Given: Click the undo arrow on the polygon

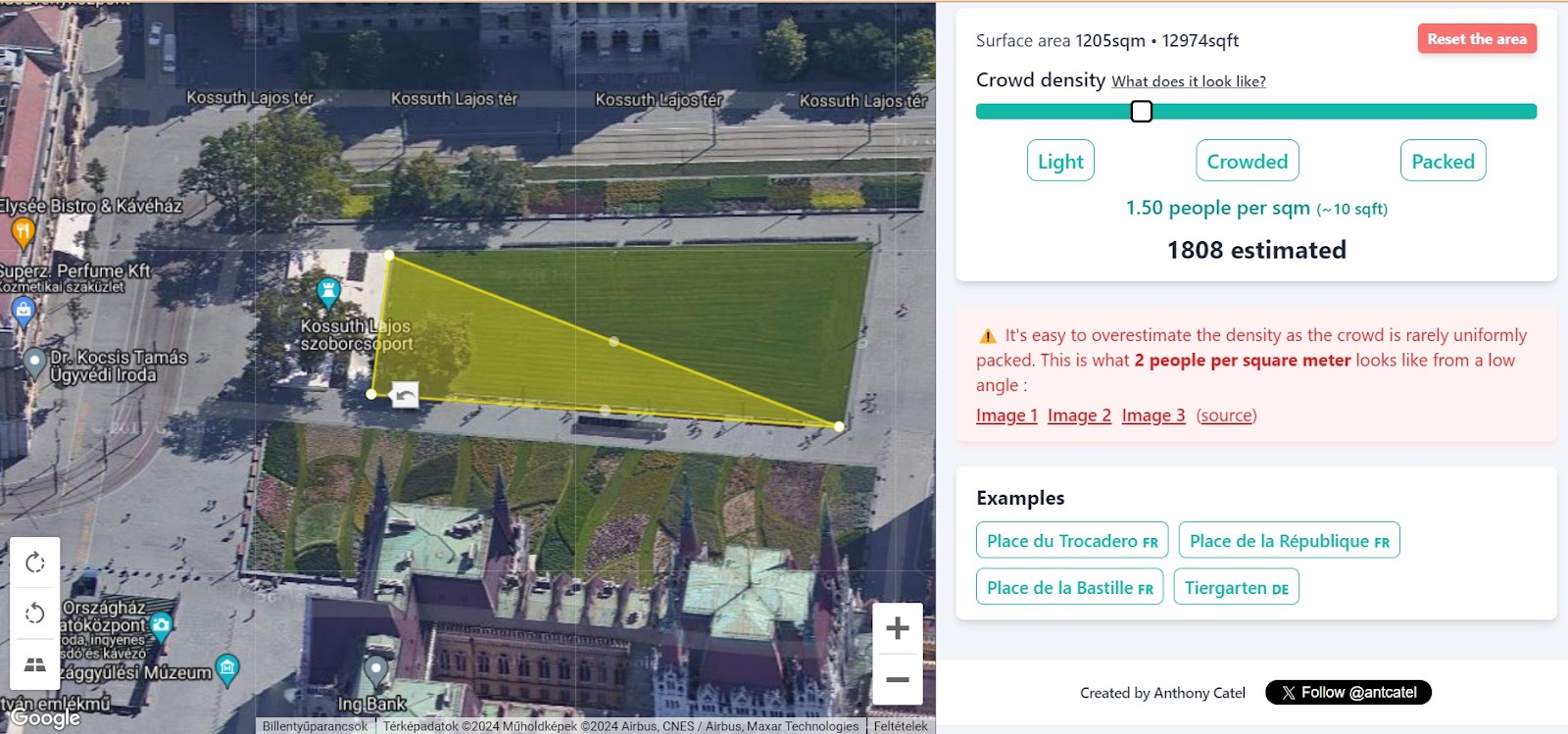Looking at the screenshot, I should [405, 395].
